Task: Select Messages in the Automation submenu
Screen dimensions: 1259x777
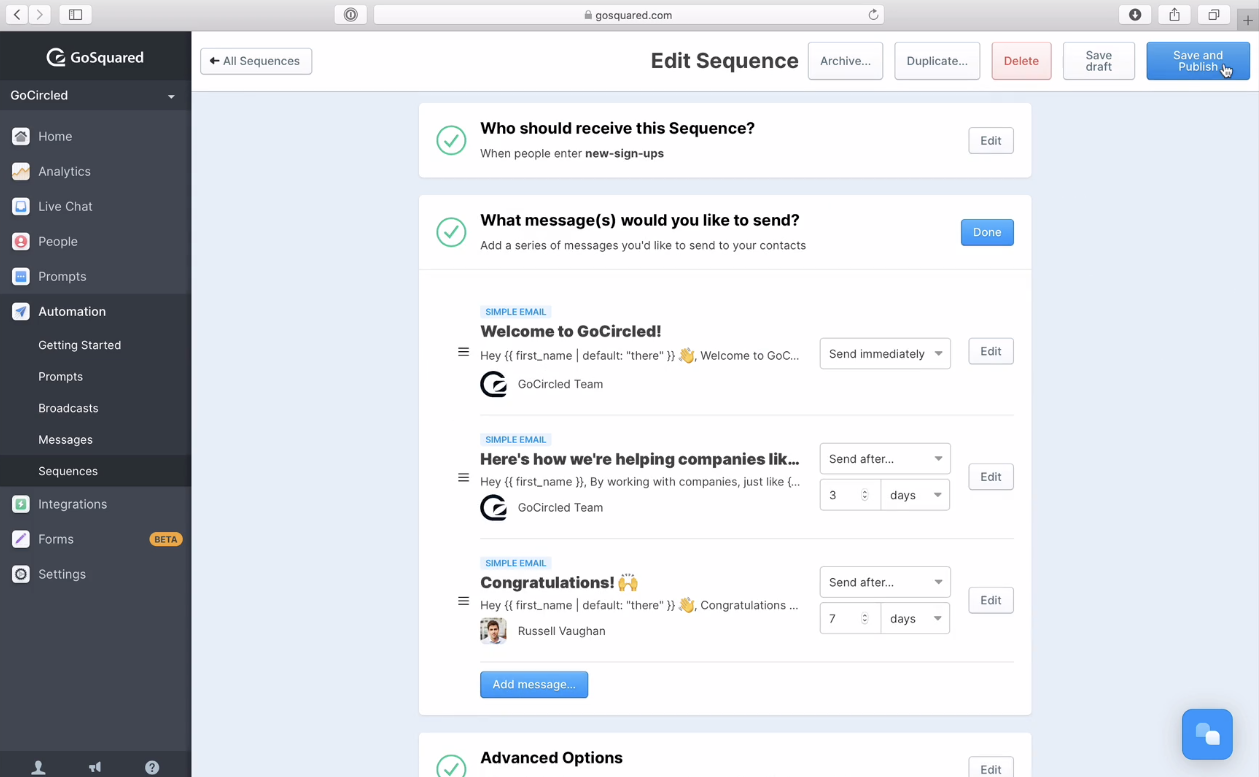Action: click(65, 439)
